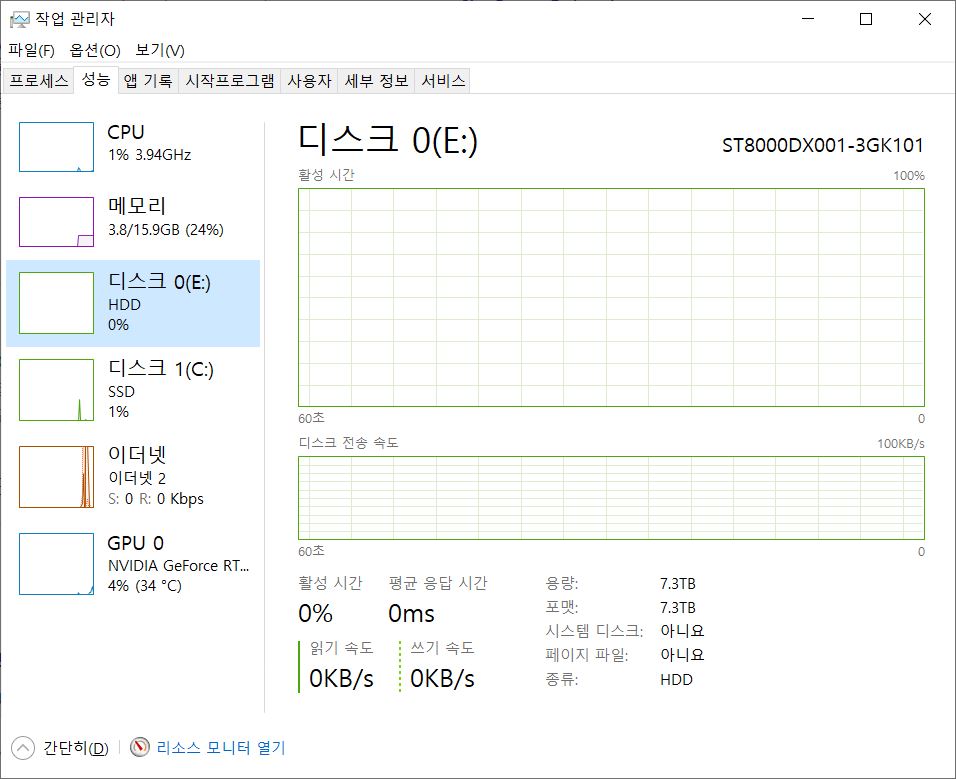The width and height of the screenshot is (956, 779).
Task: Select 디스크 1(C:) SSD mini graph
Action: (56, 390)
